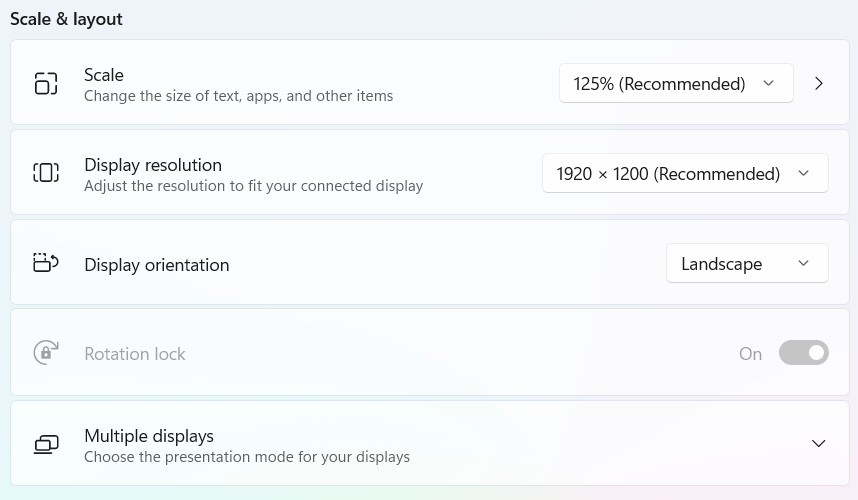
Task: Click the Rotation lock icon
Action: pyautogui.click(x=46, y=353)
